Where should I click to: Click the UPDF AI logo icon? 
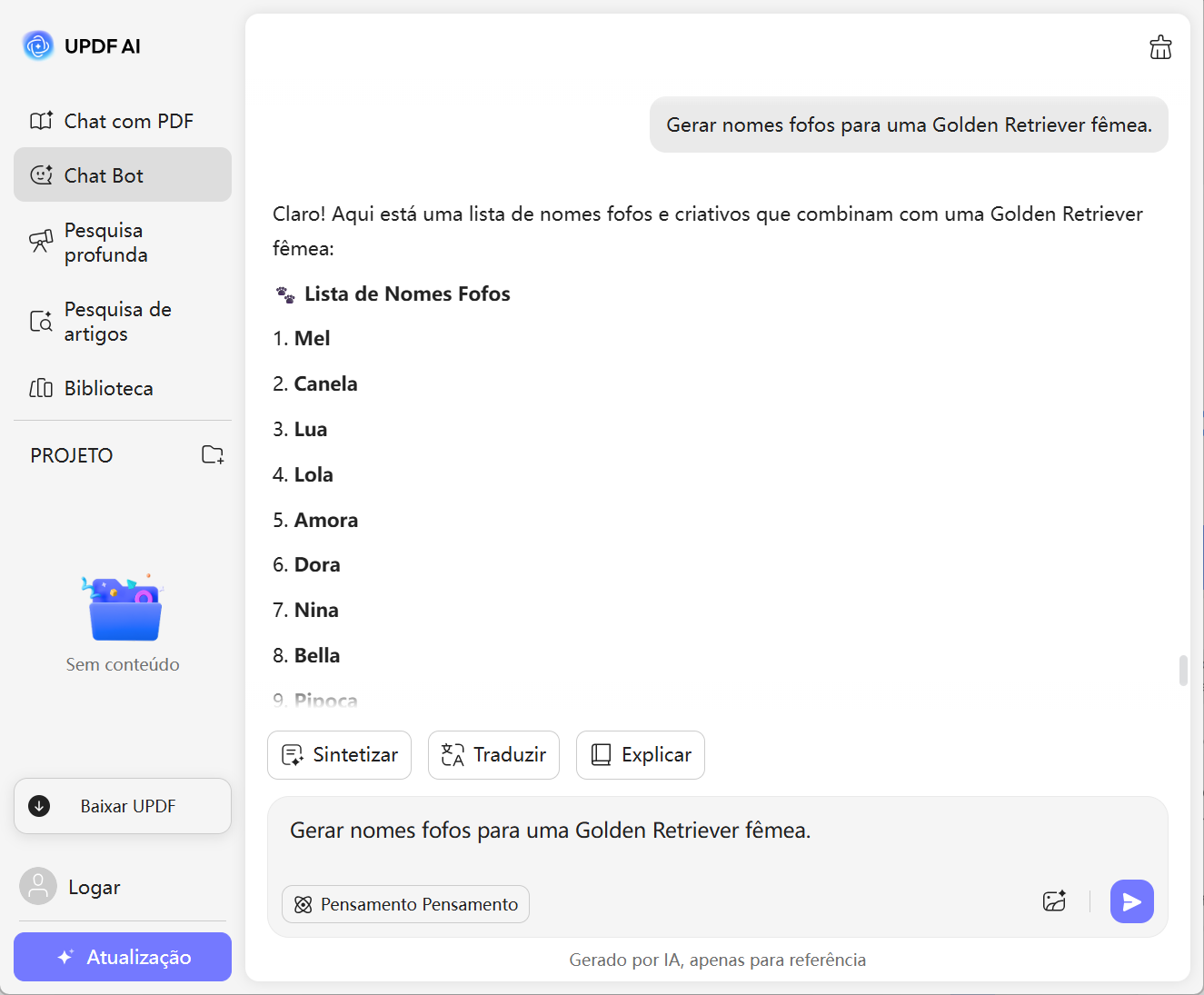(x=38, y=45)
